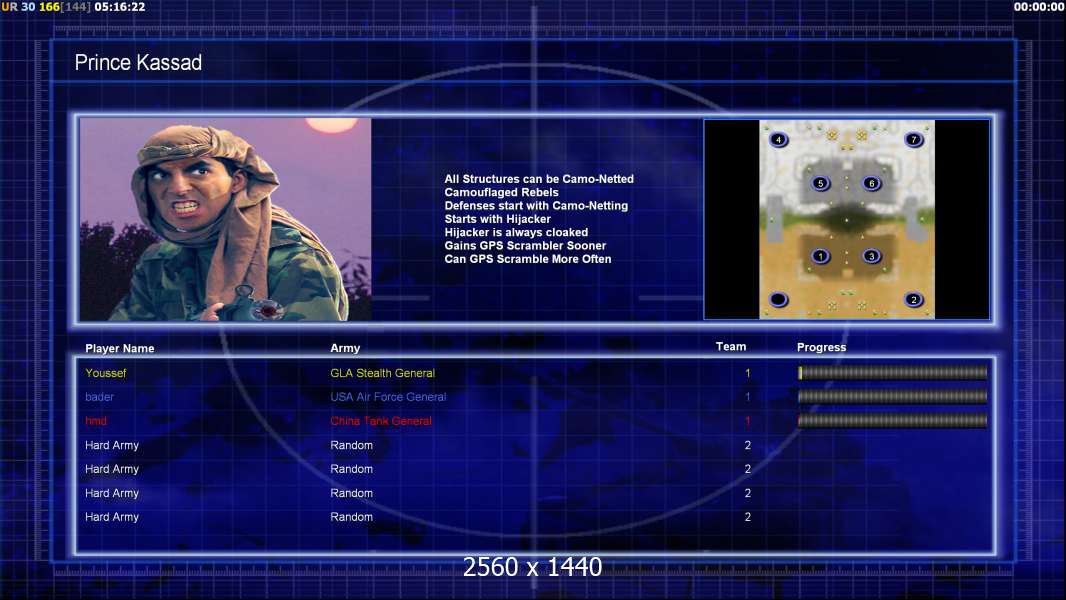Click "China Tank General" army entry
Viewport: 1066px width, 600px height.
[x=381, y=421]
